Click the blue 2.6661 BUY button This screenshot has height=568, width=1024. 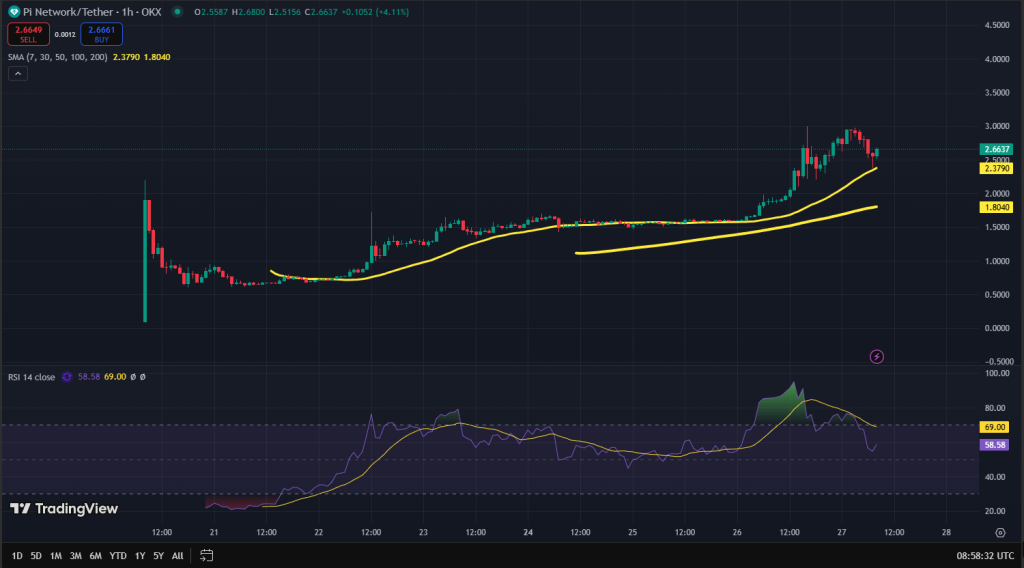[101, 34]
